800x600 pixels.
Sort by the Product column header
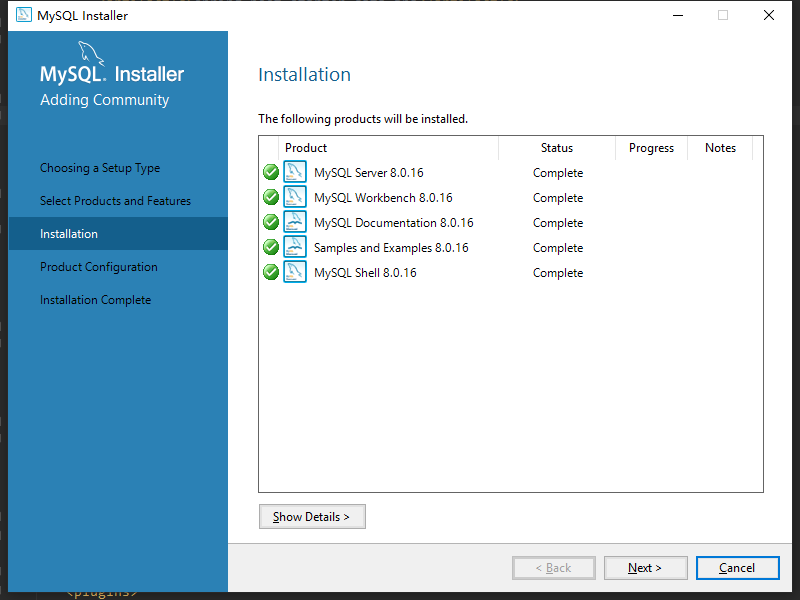tap(388, 148)
